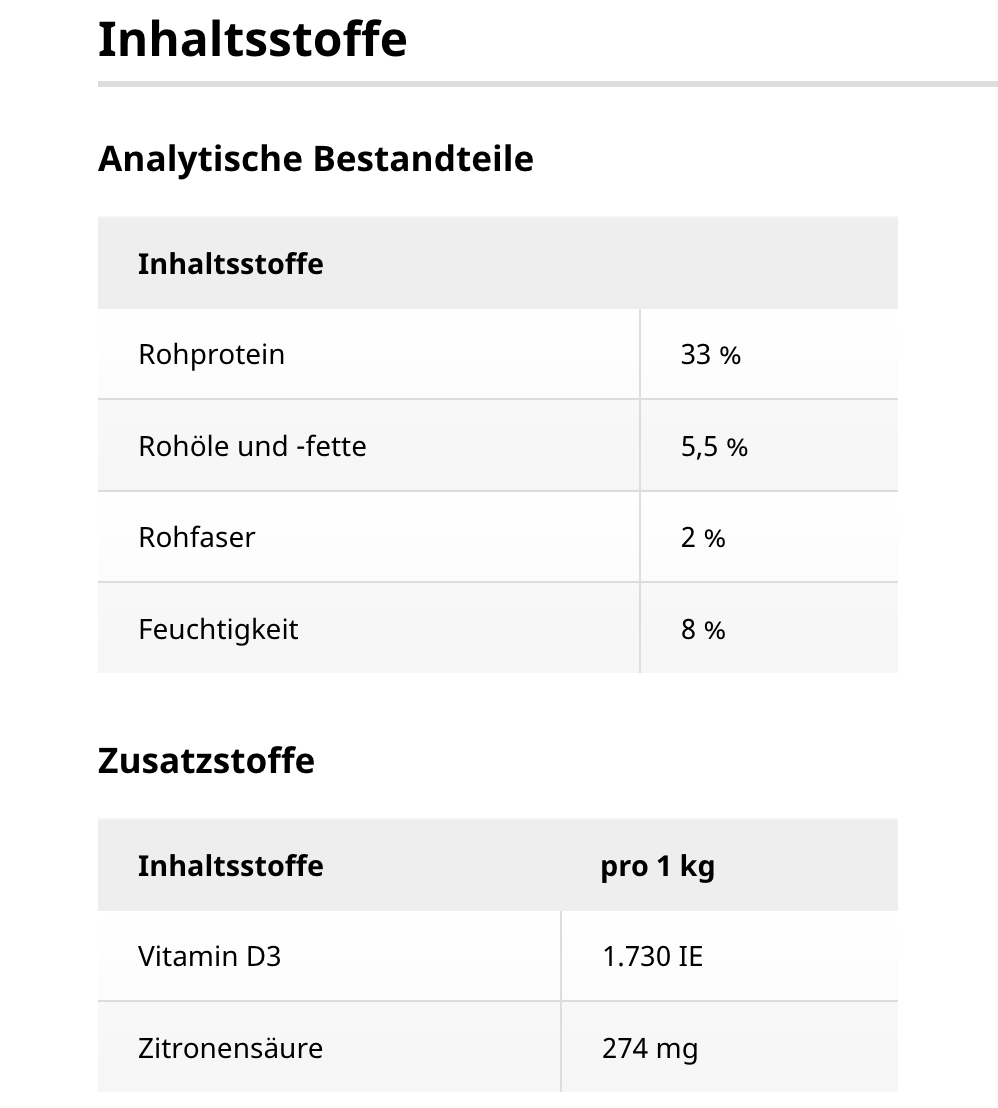Select the Feuchtigkeit label cell
Image resolution: width=998 pixels, height=1108 pixels.
coord(218,629)
